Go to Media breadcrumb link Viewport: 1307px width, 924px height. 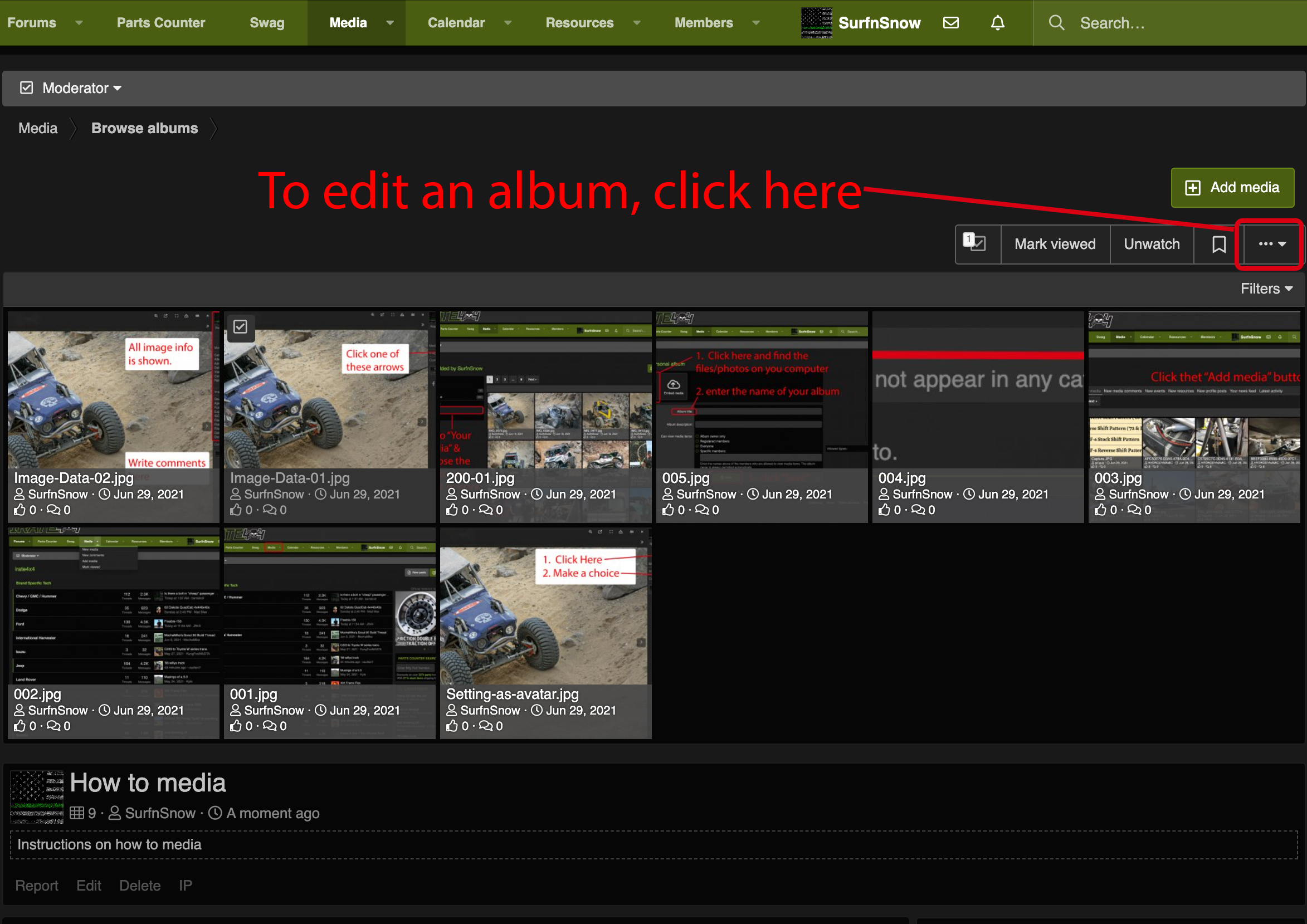point(37,128)
